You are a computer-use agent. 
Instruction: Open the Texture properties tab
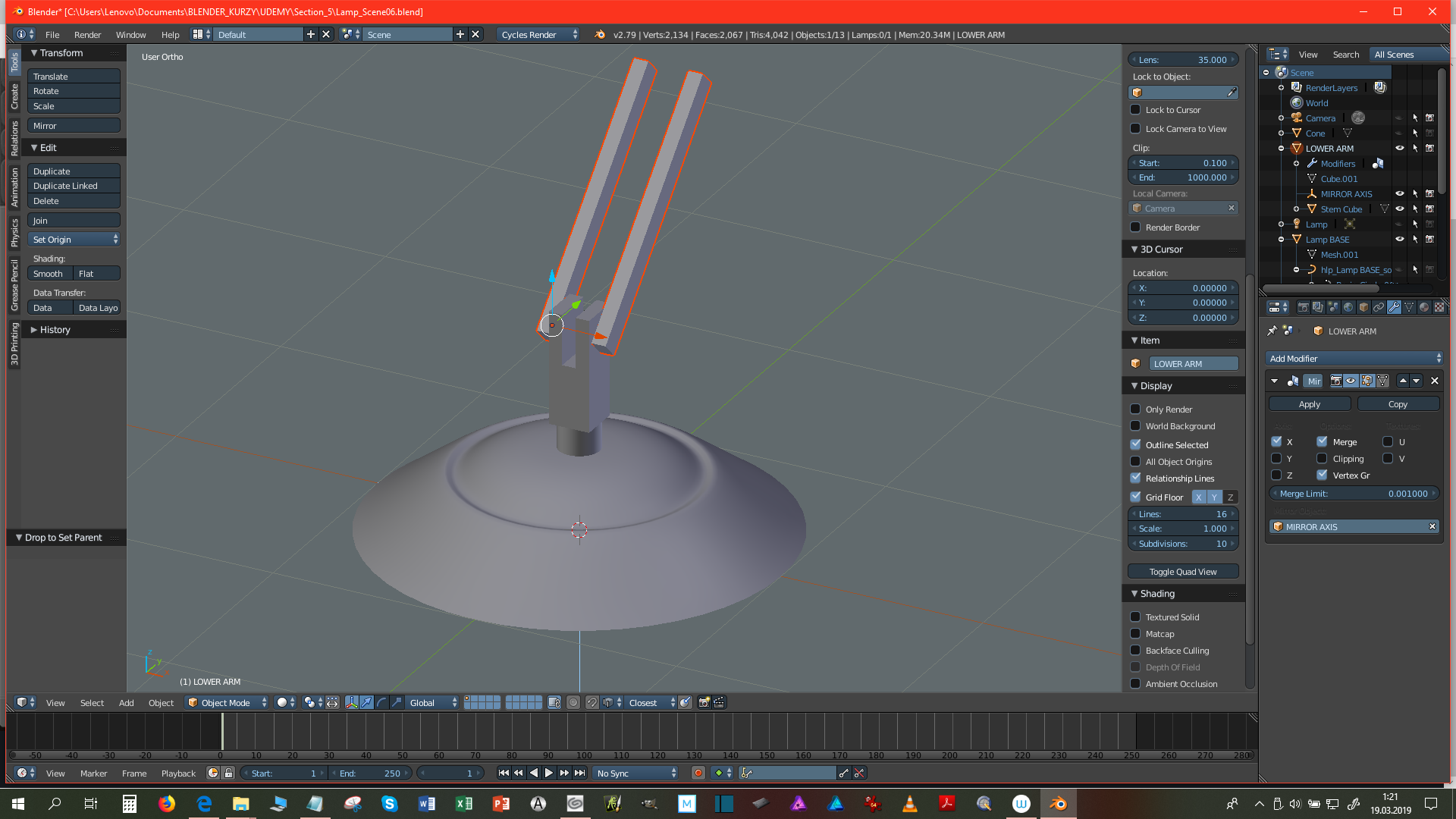click(1439, 307)
